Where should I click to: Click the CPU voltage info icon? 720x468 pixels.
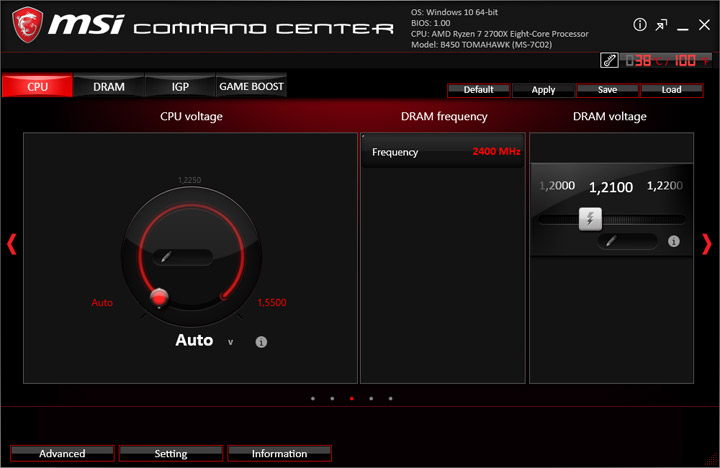tap(261, 342)
